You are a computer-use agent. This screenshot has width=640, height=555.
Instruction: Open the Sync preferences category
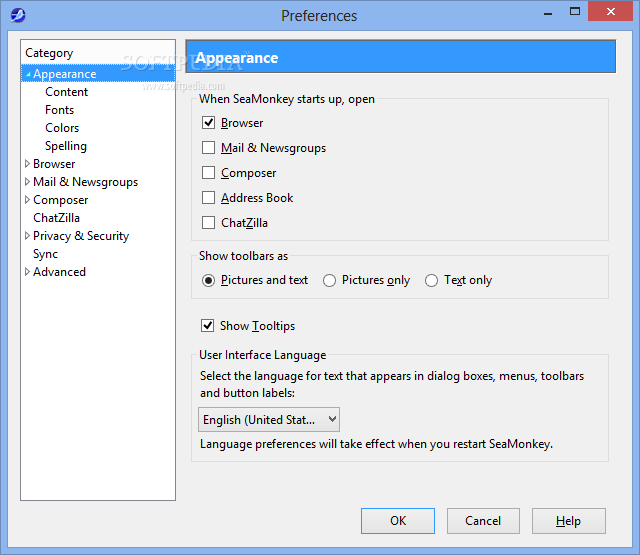tap(45, 254)
